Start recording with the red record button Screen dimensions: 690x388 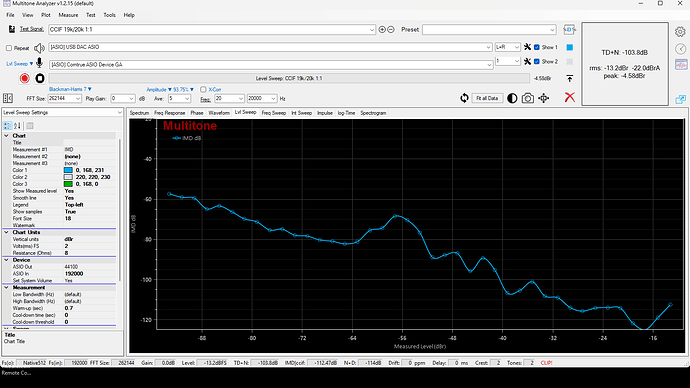coord(25,78)
